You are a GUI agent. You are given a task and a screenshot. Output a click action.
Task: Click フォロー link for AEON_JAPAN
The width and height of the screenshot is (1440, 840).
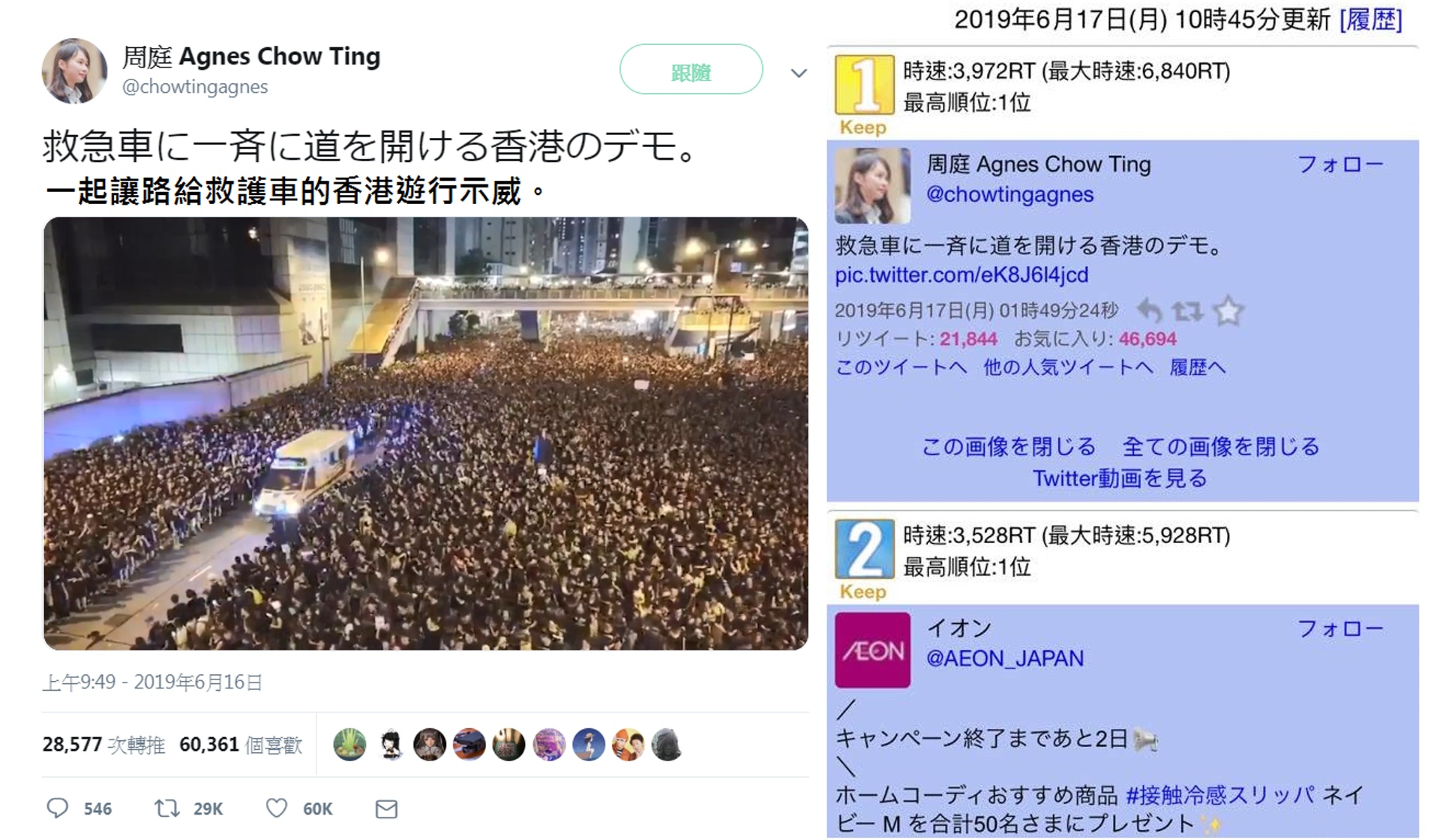pos(1340,628)
